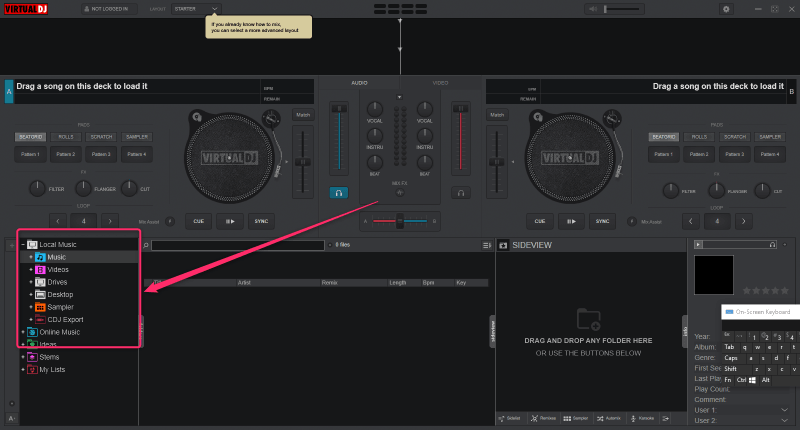The image size is (800, 430).
Task: Open the User 2 field dropdown
Action: click(x=784, y=420)
